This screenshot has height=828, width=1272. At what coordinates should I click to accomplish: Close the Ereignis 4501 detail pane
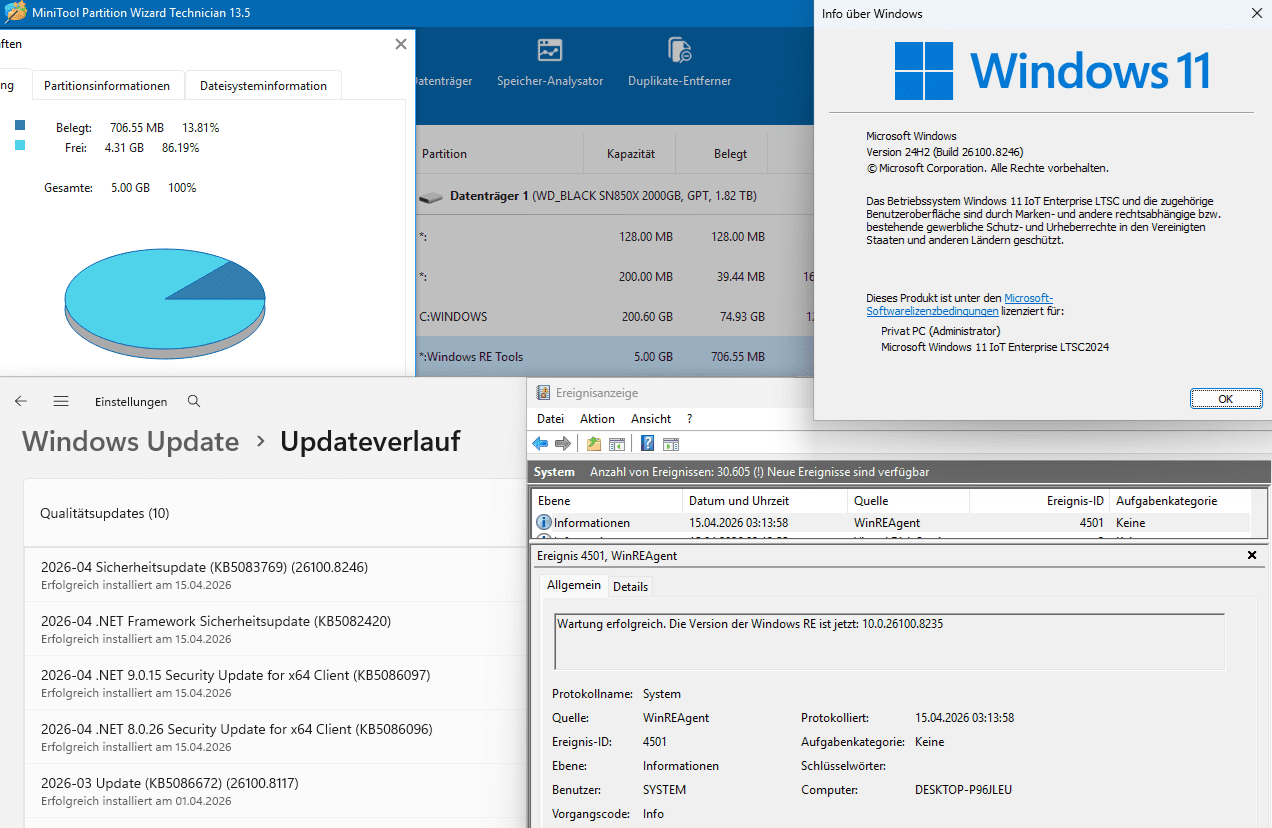pos(1252,555)
